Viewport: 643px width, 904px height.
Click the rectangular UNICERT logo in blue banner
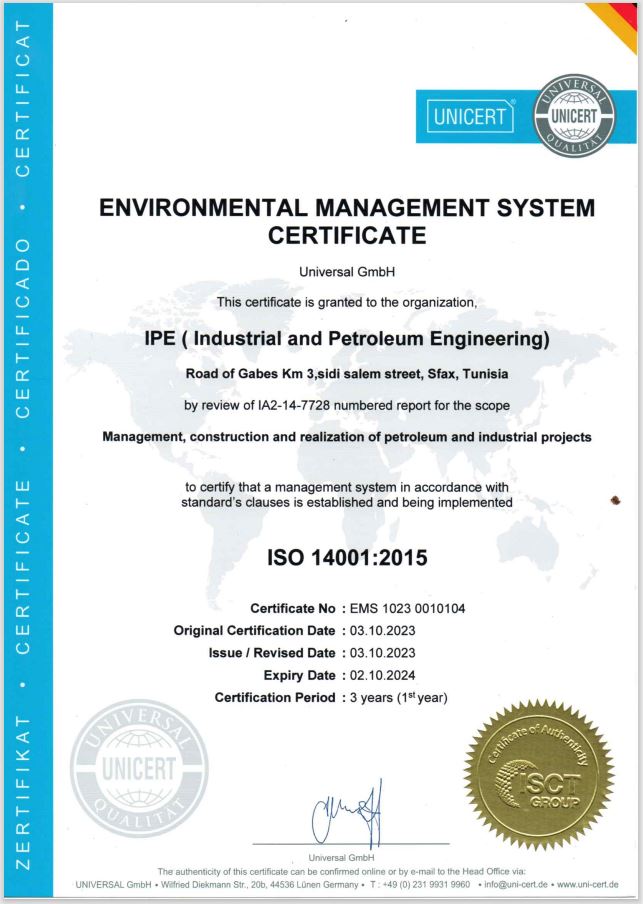pyautogui.click(x=471, y=117)
